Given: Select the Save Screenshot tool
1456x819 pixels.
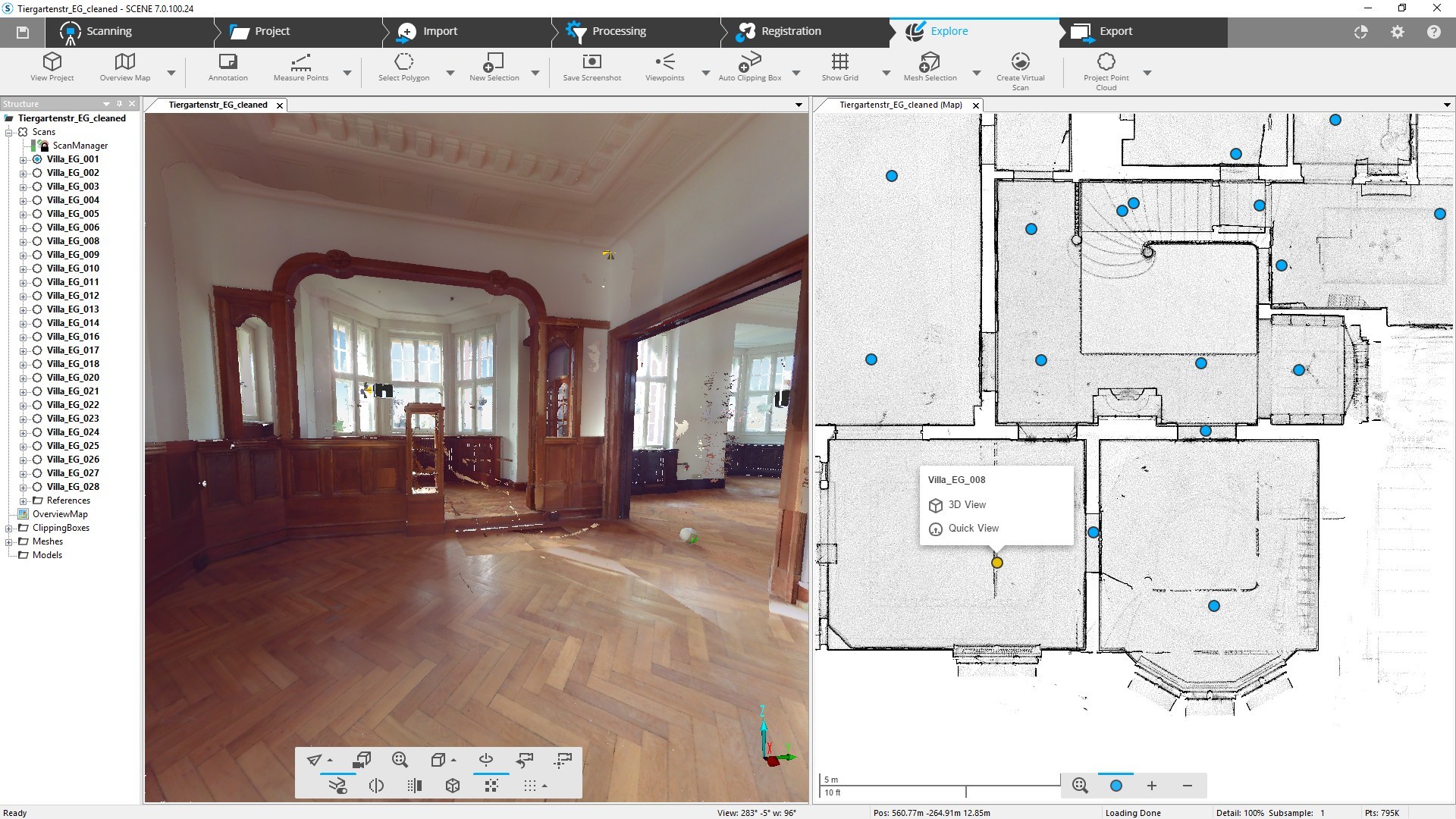Looking at the screenshot, I should click(591, 68).
